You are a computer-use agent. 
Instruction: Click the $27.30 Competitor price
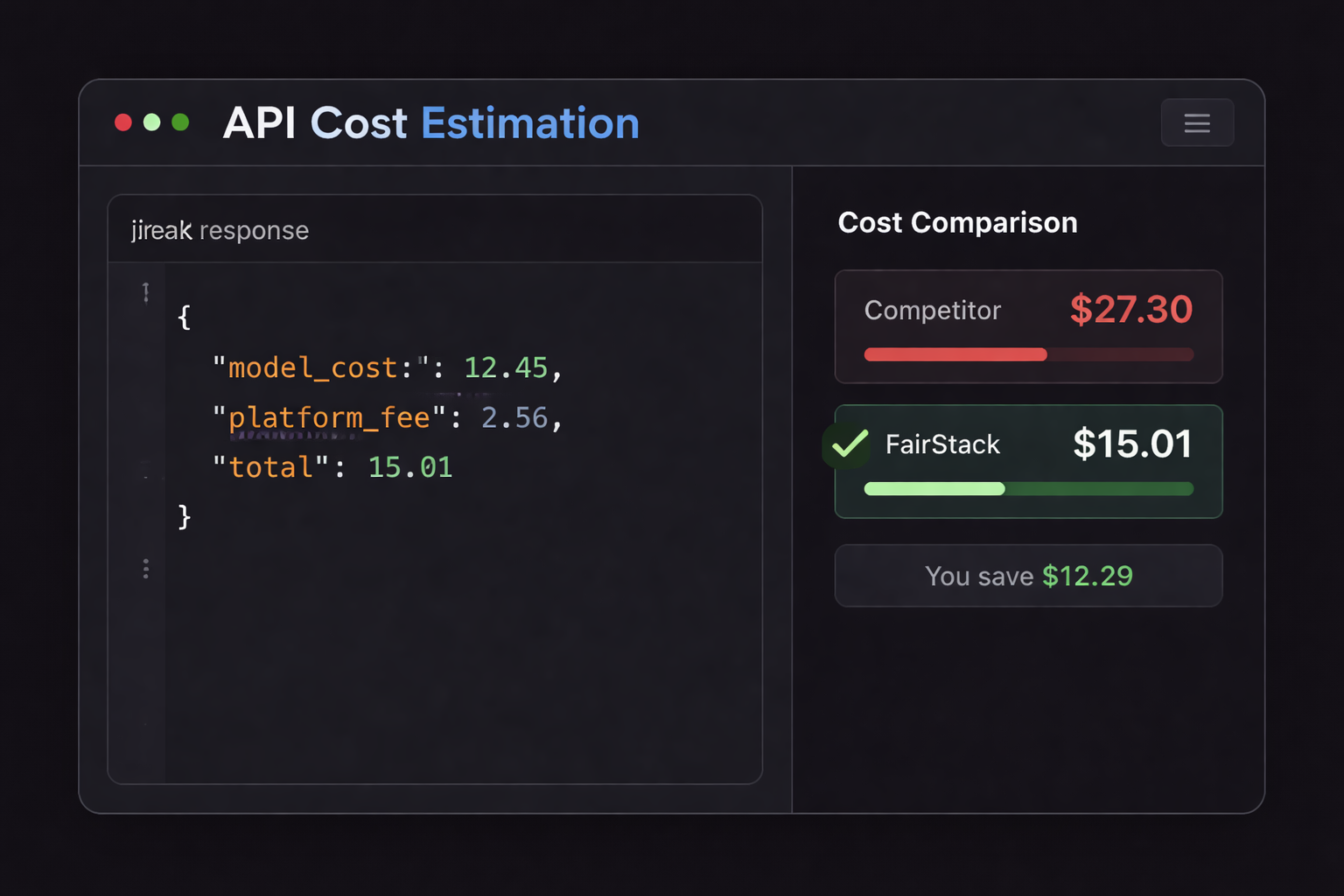point(1131,310)
